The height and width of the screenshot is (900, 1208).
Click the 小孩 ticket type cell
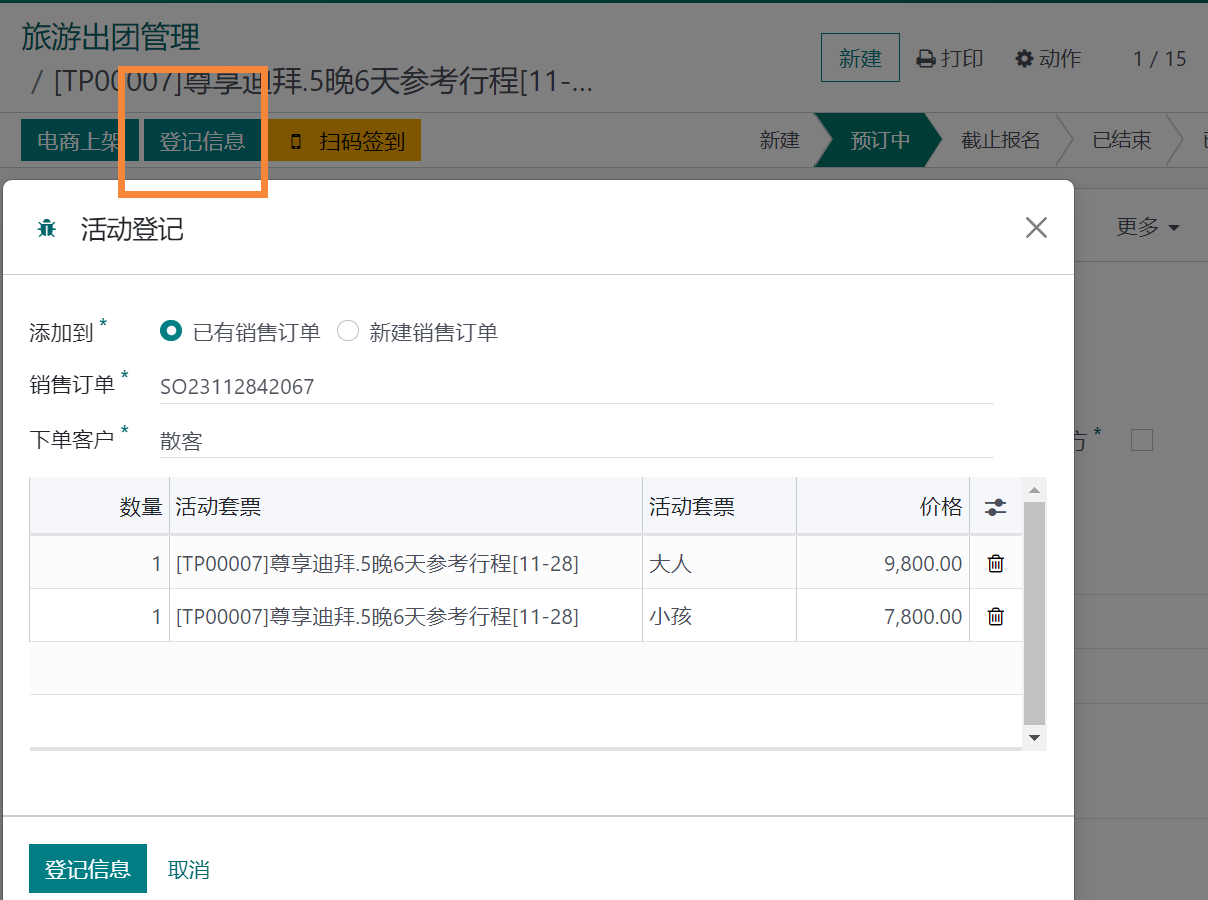[x=719, y=616]
